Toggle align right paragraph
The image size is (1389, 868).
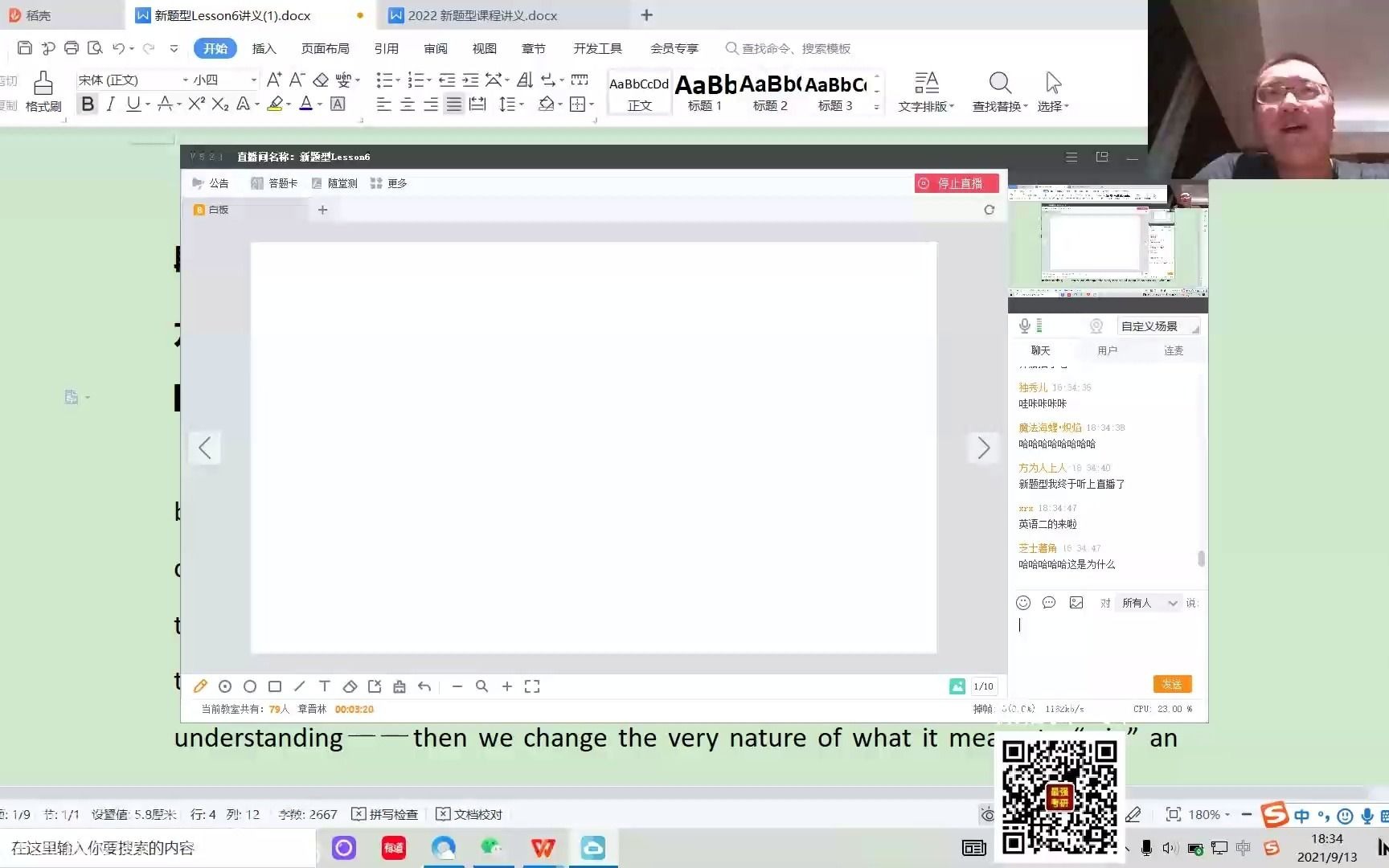[x=431, y=104]
